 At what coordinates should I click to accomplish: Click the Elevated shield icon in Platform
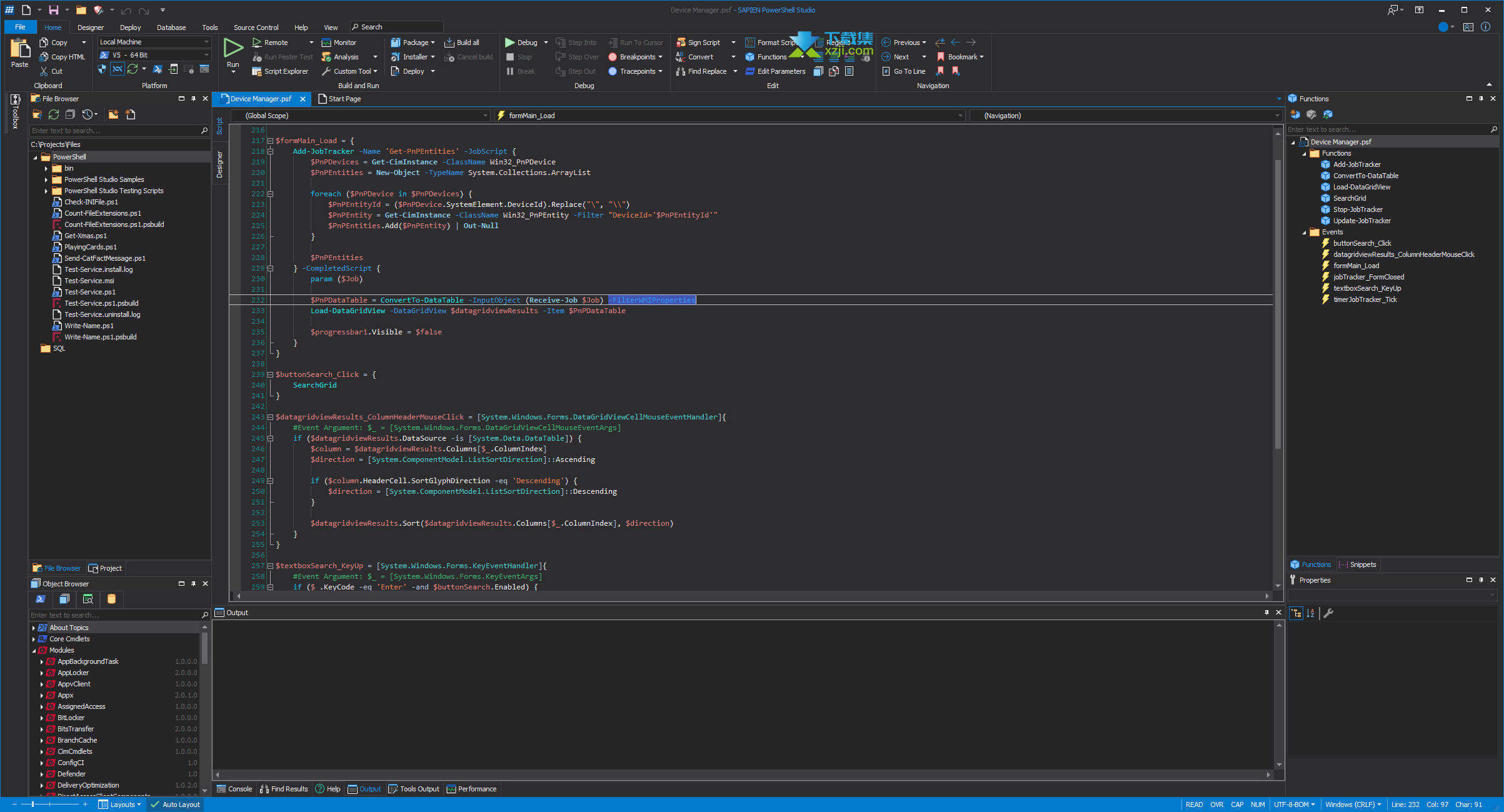click(x=102, y=69)
